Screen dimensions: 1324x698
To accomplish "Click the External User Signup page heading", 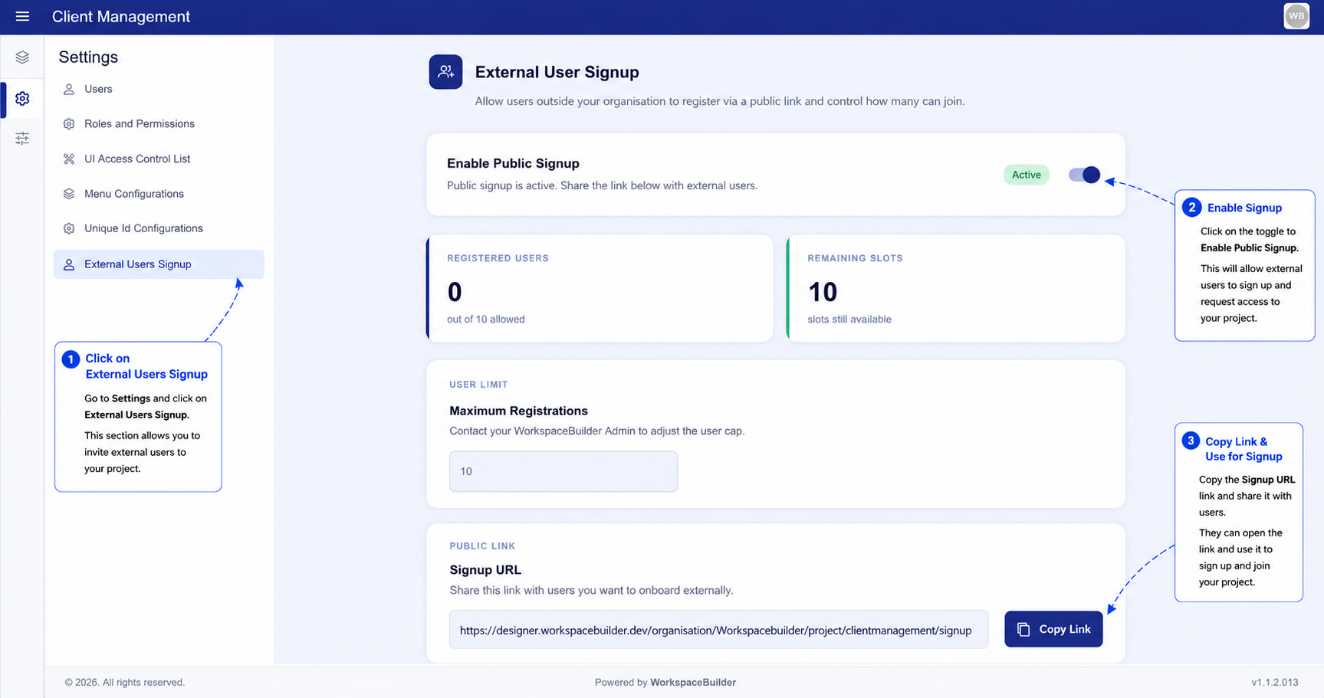I will pyautogui.click(x=557, y=72).
